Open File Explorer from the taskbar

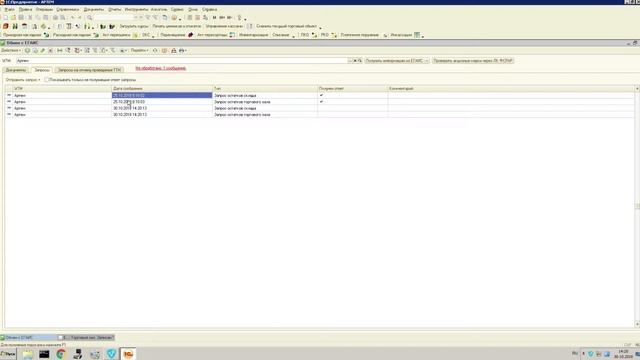[28, 354]
